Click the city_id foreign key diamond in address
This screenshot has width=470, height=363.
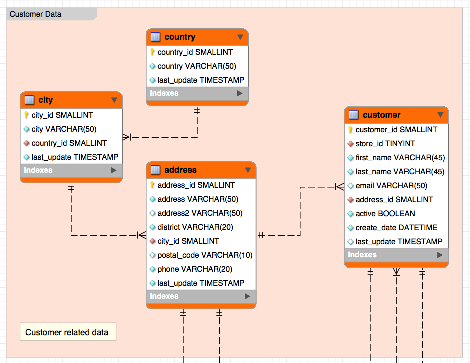153,241
